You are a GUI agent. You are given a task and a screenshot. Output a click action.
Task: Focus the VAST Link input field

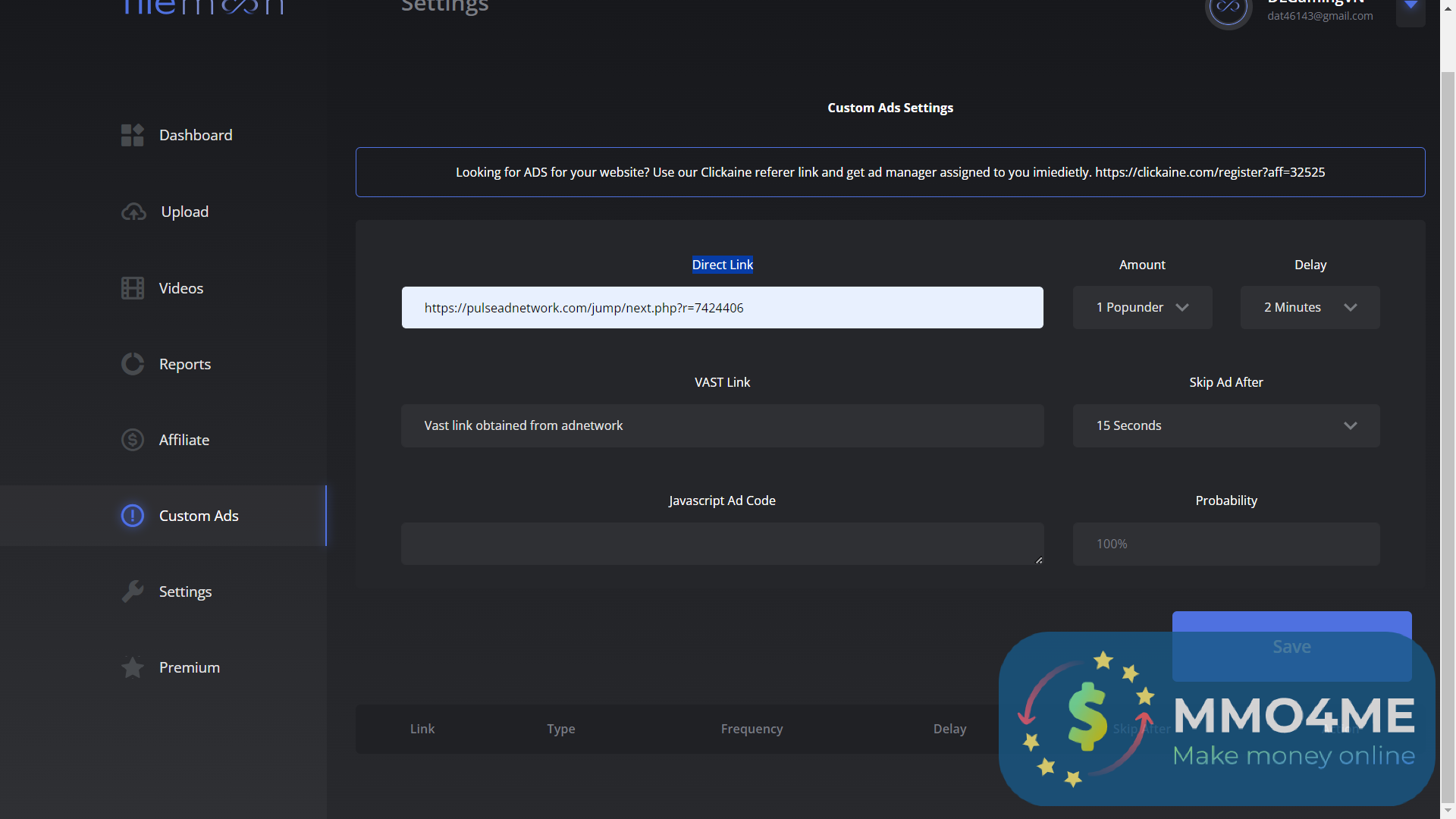(x=722, y=425)
